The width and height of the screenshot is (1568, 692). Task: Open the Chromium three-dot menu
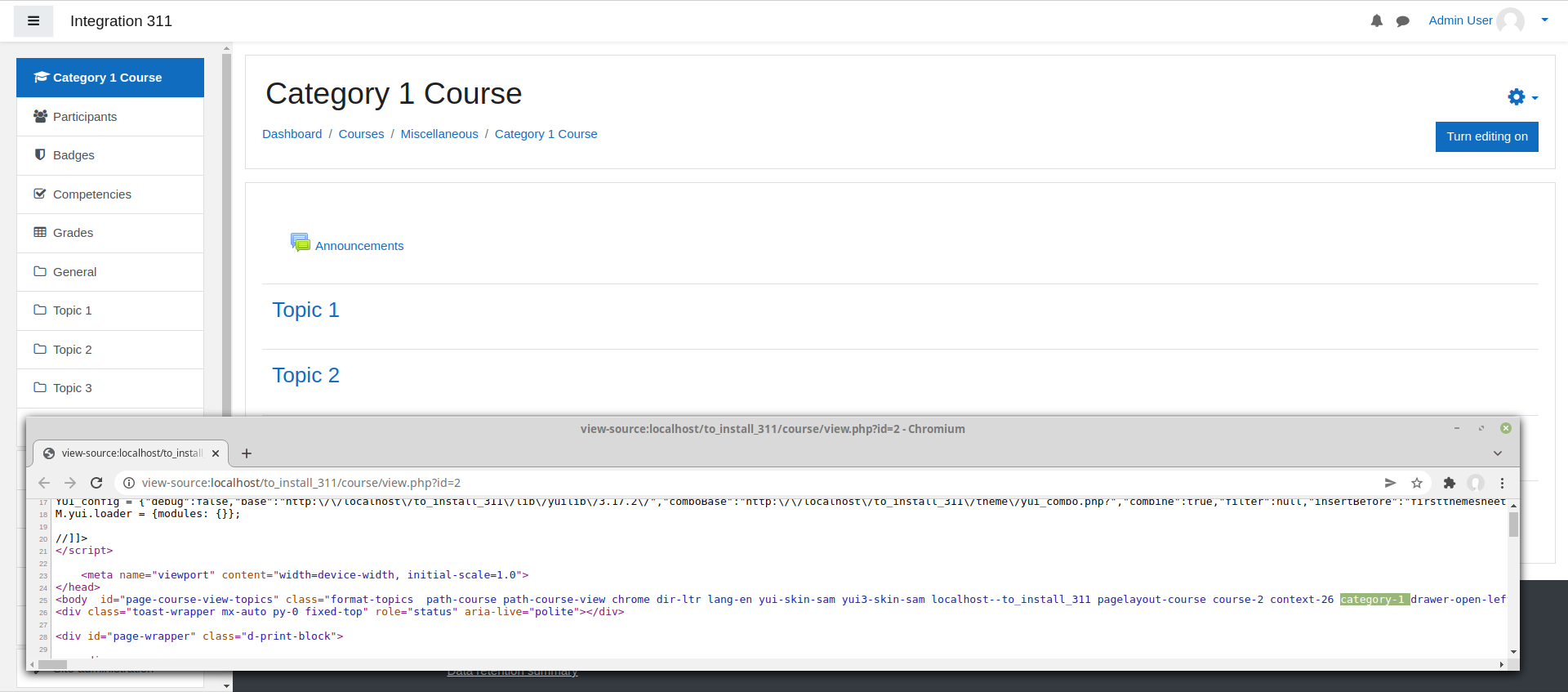click(1502, 483)
